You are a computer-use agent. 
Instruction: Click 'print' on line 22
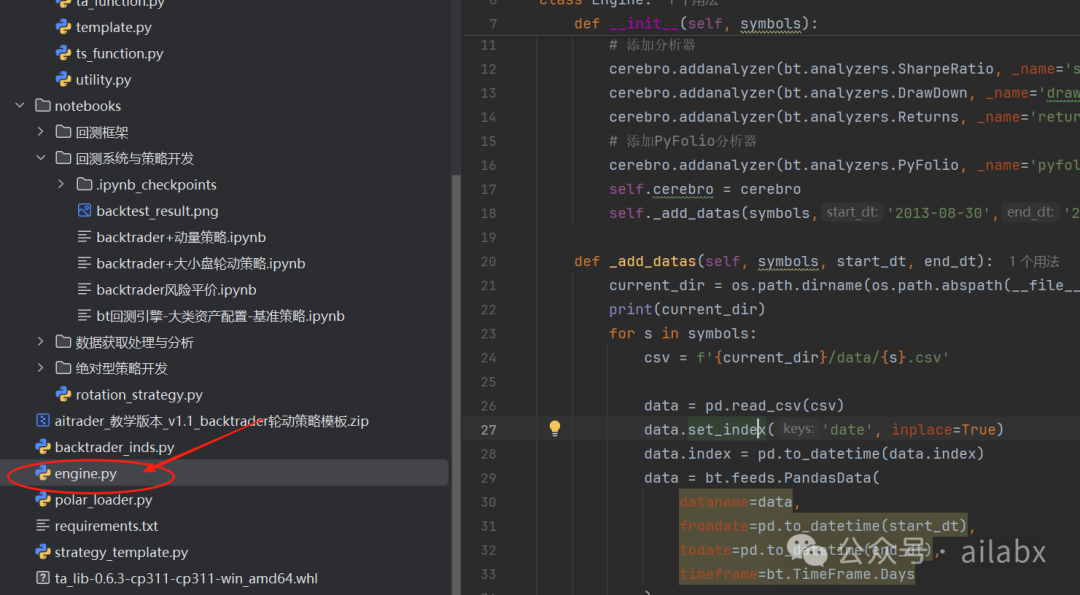[x=630, y=310]
